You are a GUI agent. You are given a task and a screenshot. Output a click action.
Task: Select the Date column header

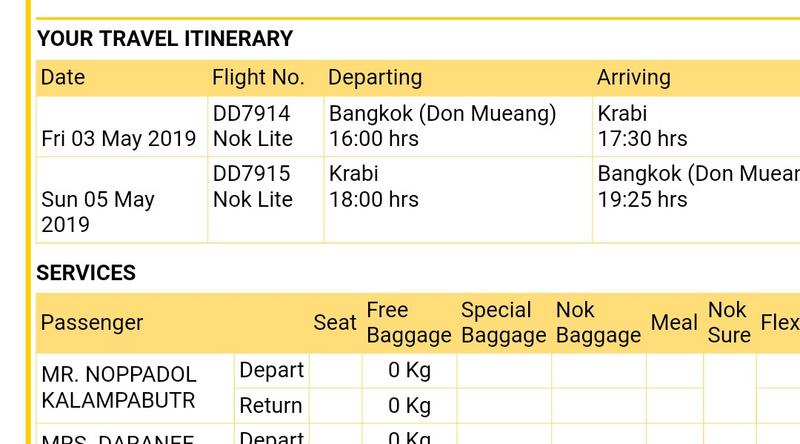pos(63,78)
